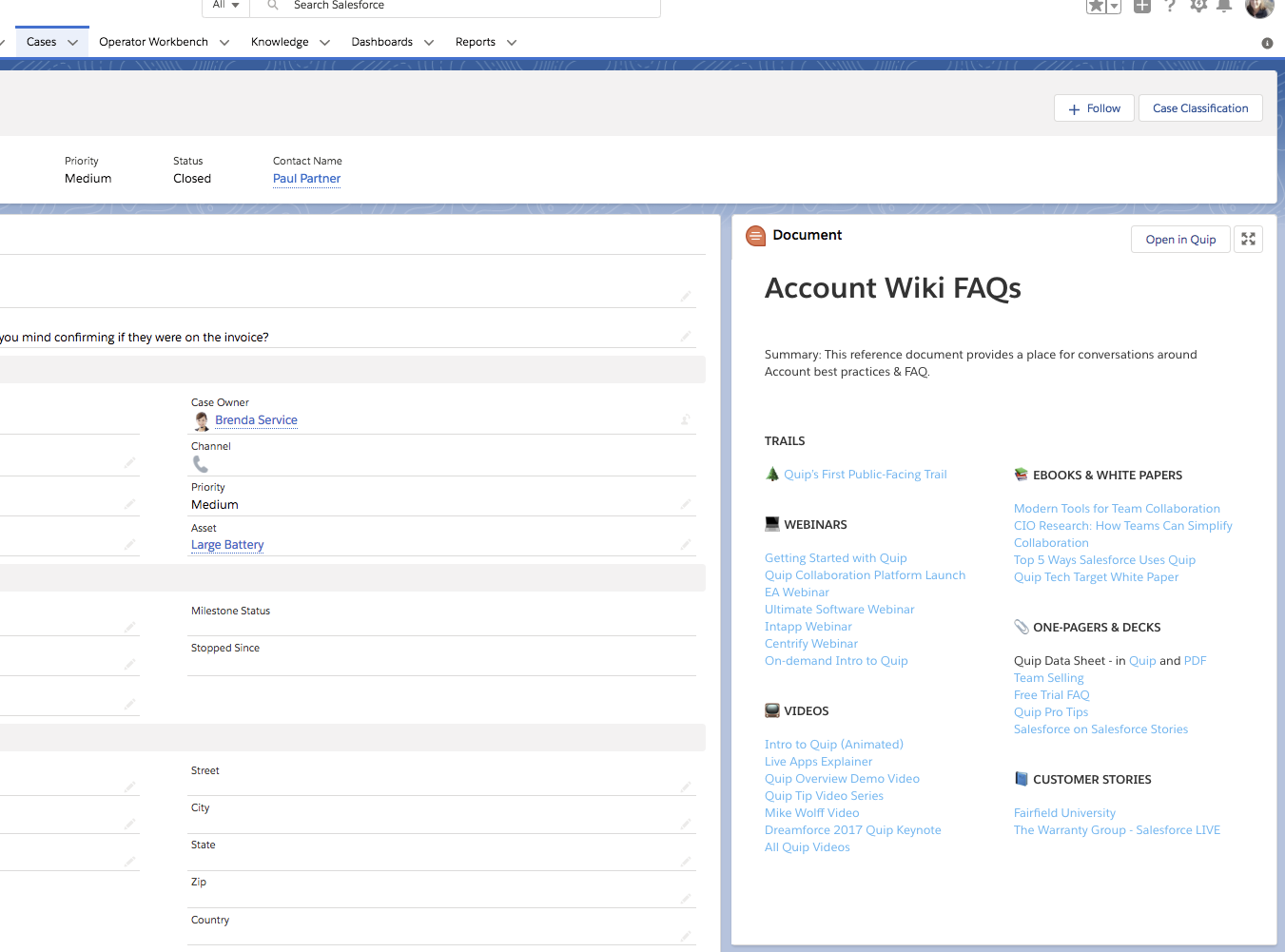The width and height of the screenshot is (1285, 952).
Task: Click the change owner icon beside Brenda Service
Action: tap(686, 419)
